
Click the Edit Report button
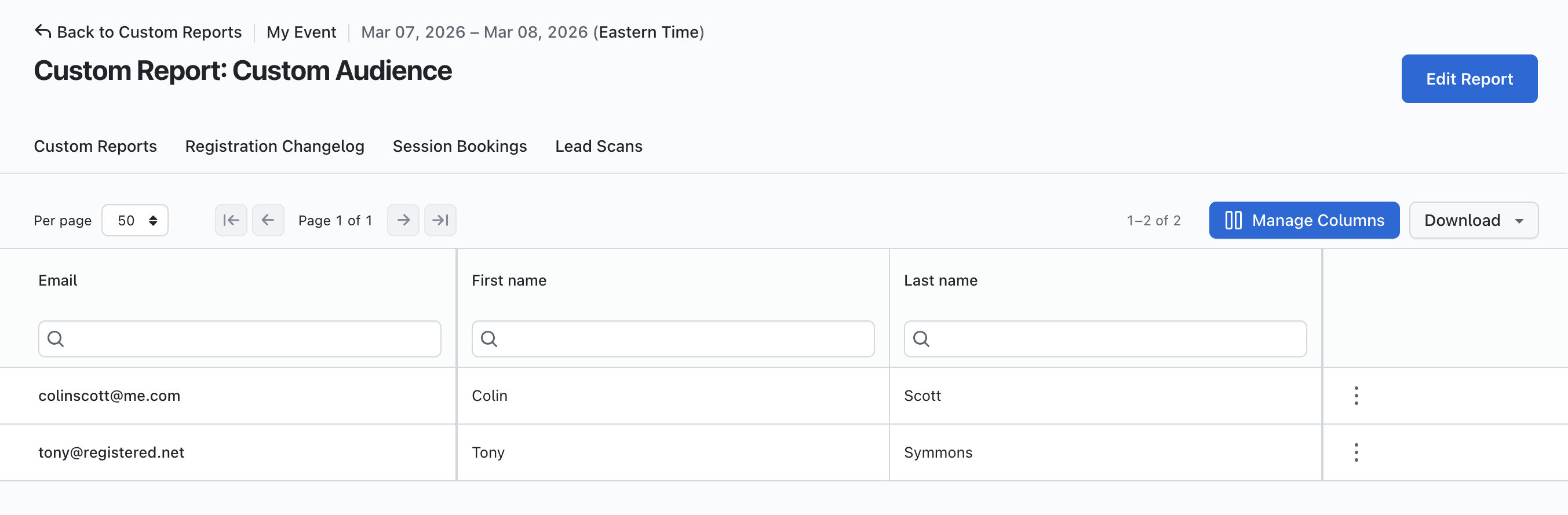(1468, 79)
